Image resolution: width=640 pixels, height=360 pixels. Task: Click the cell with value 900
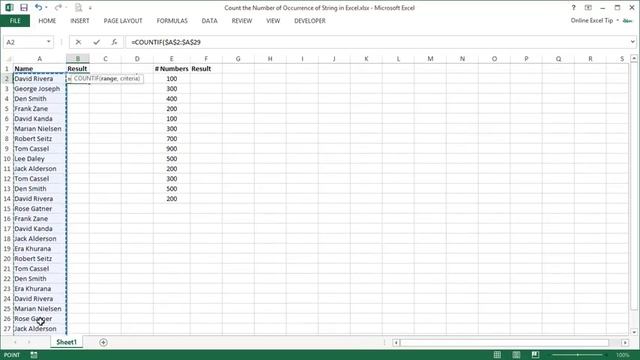click(x=171, y=149)
